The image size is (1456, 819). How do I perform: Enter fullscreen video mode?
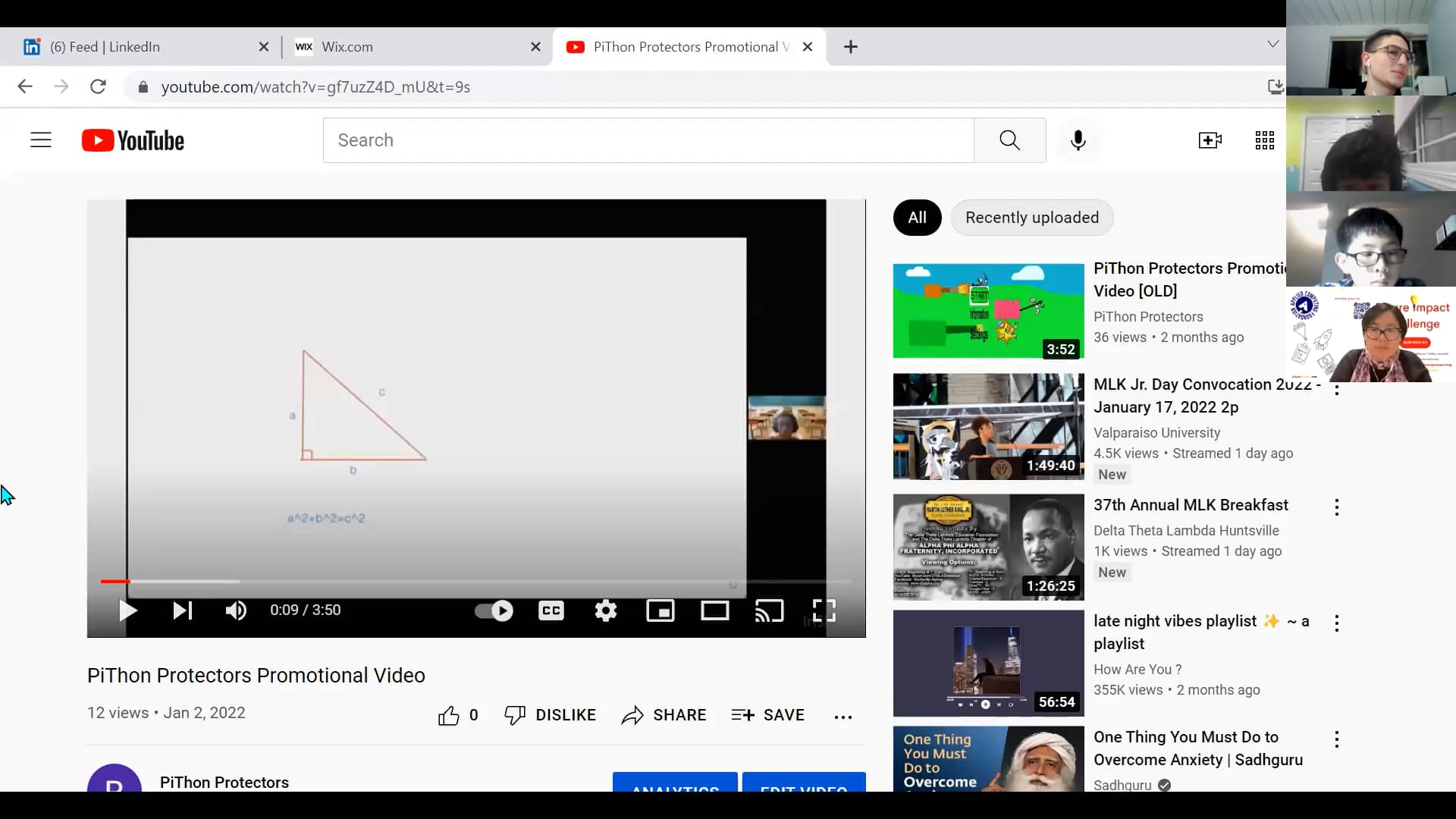[x=824, y=610]
